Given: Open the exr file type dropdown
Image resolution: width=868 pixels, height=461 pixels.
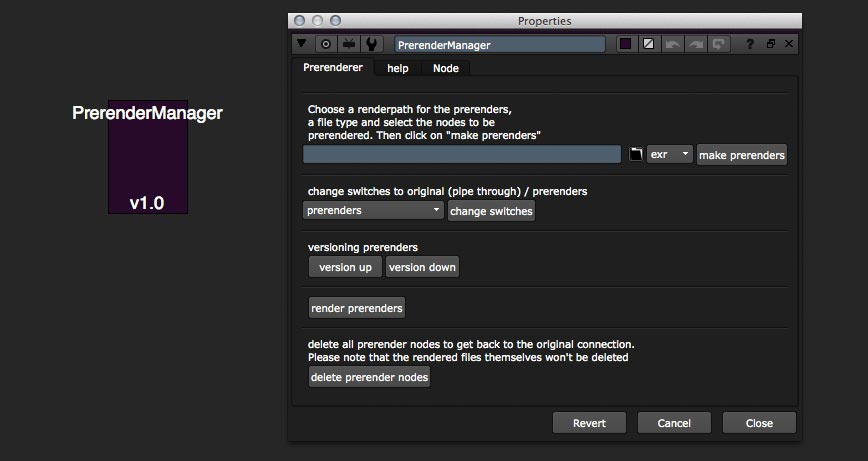Looking at the screenshot, I should 669,155.
